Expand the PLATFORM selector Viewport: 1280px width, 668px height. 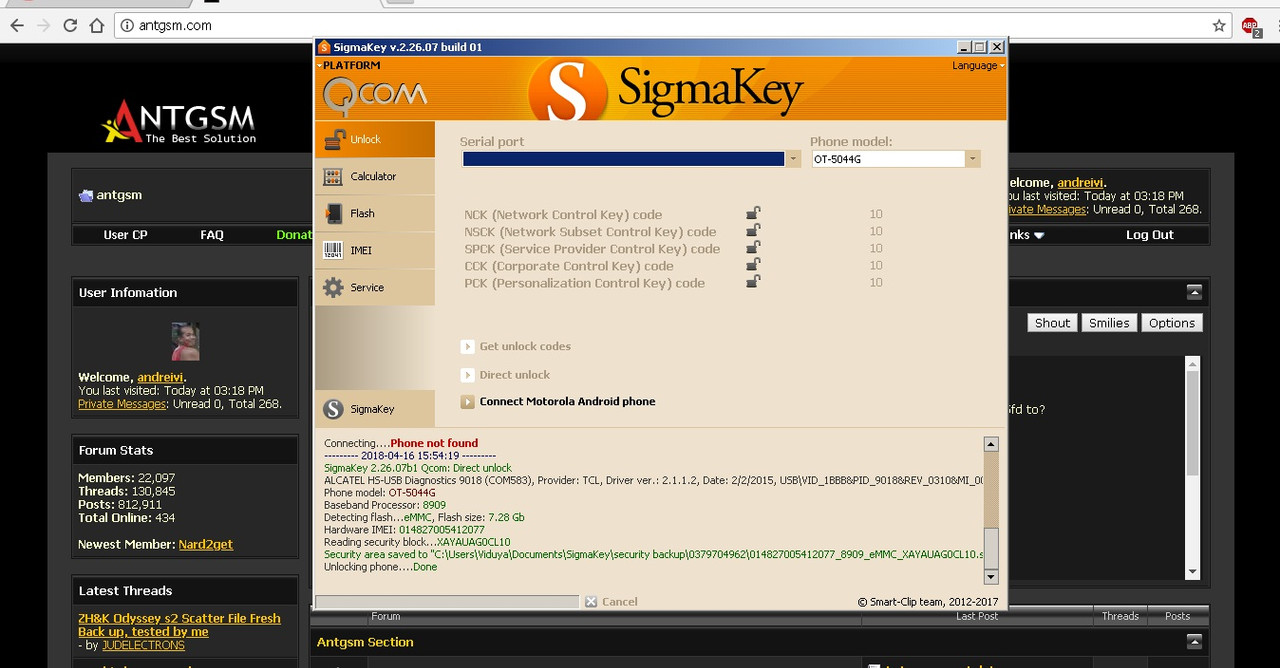pos(351,65)
